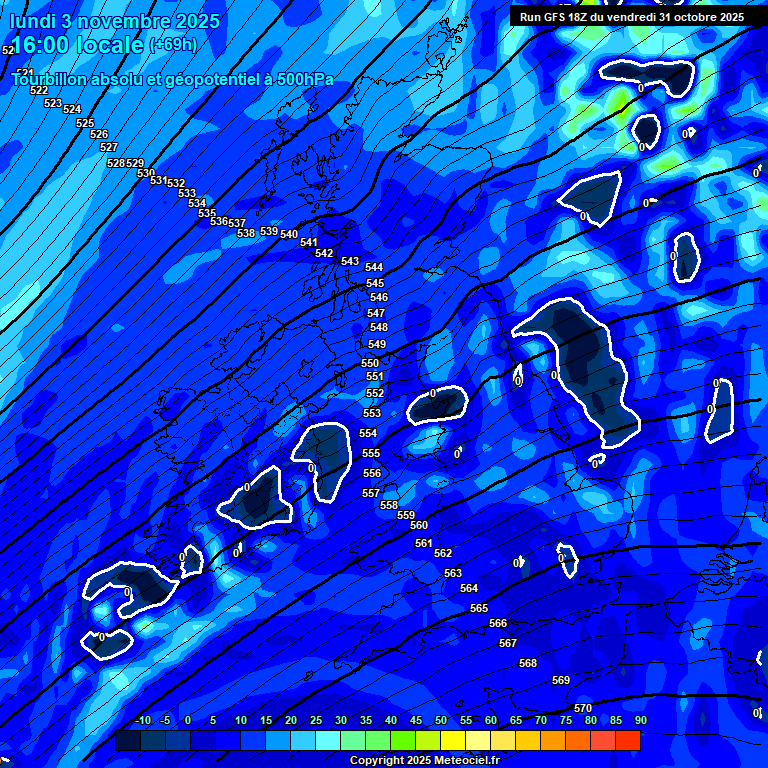Select the yellow 50 legend swatch
This screenshot has height=768, width=768.
click(453, 741)
